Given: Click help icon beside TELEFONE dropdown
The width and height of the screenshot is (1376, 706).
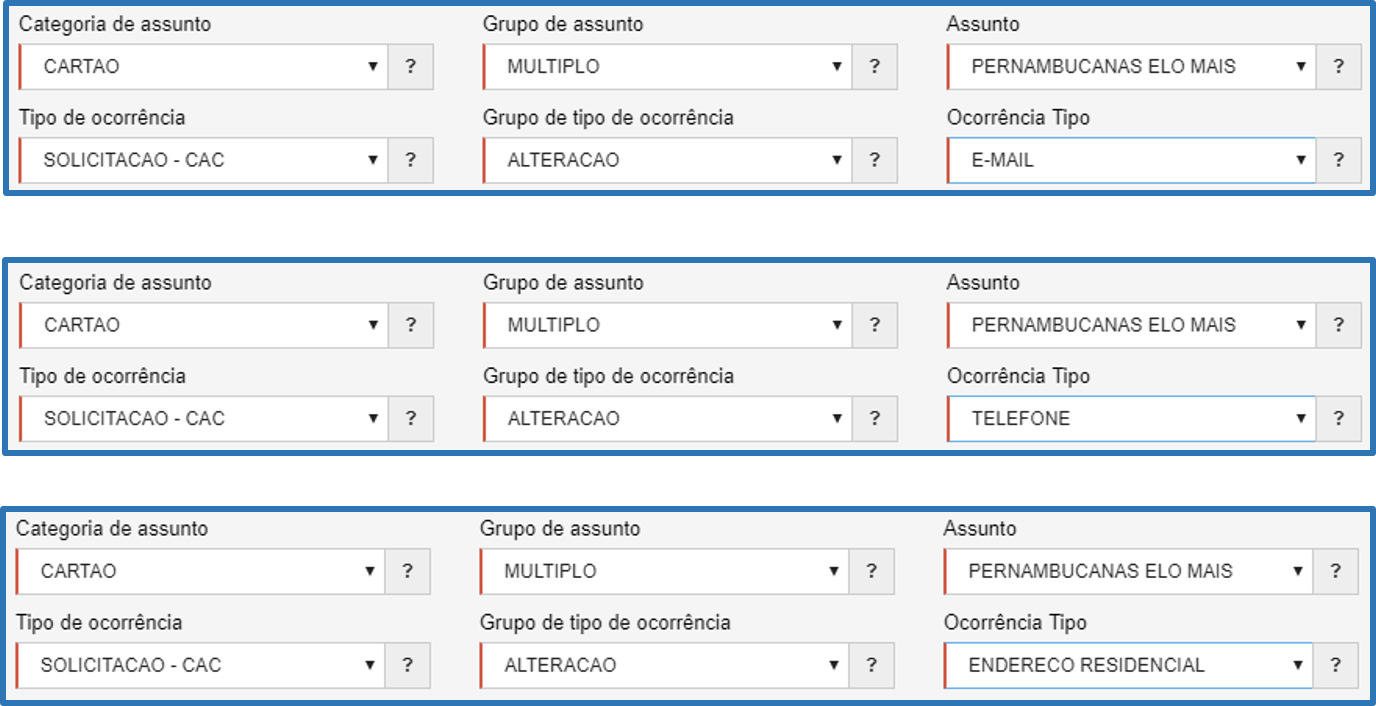Looking at the screenshot, I should (x=1338, y=418).
